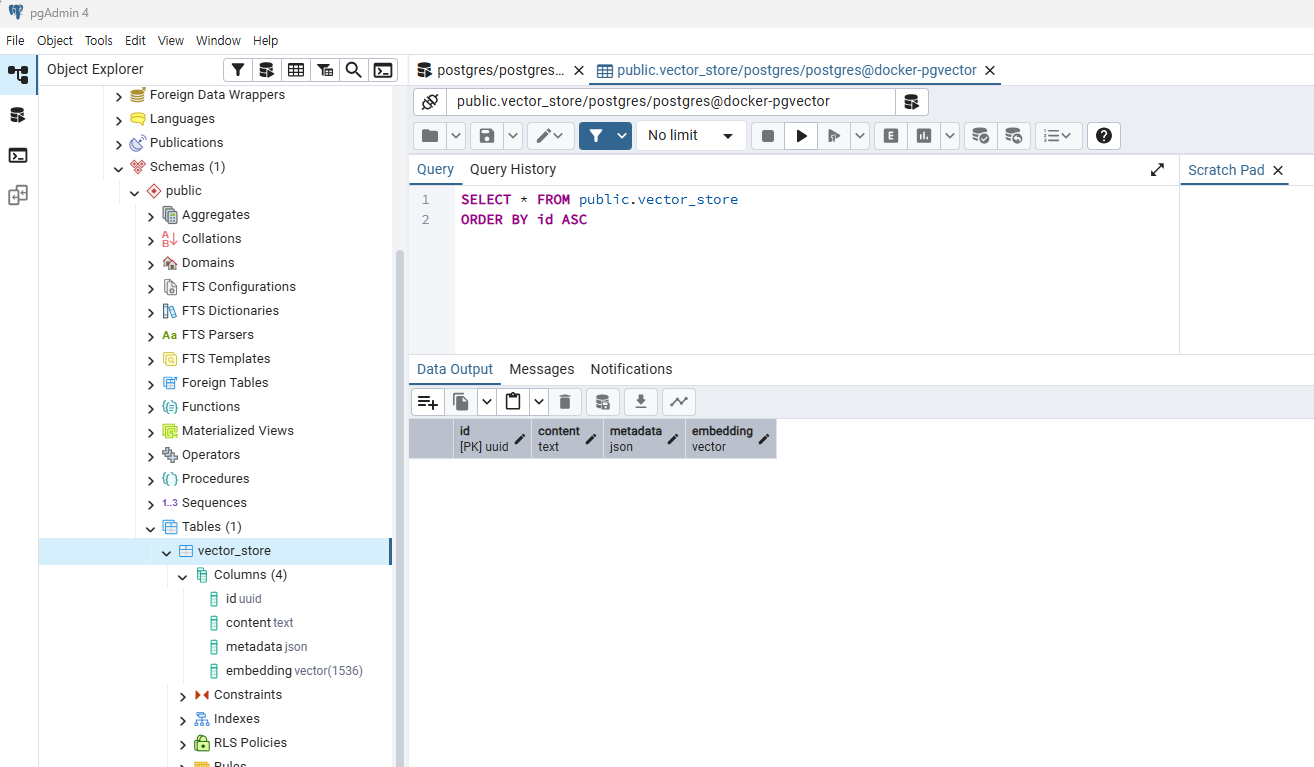
Task: Open the Tools menu
Action: [99, 41]
